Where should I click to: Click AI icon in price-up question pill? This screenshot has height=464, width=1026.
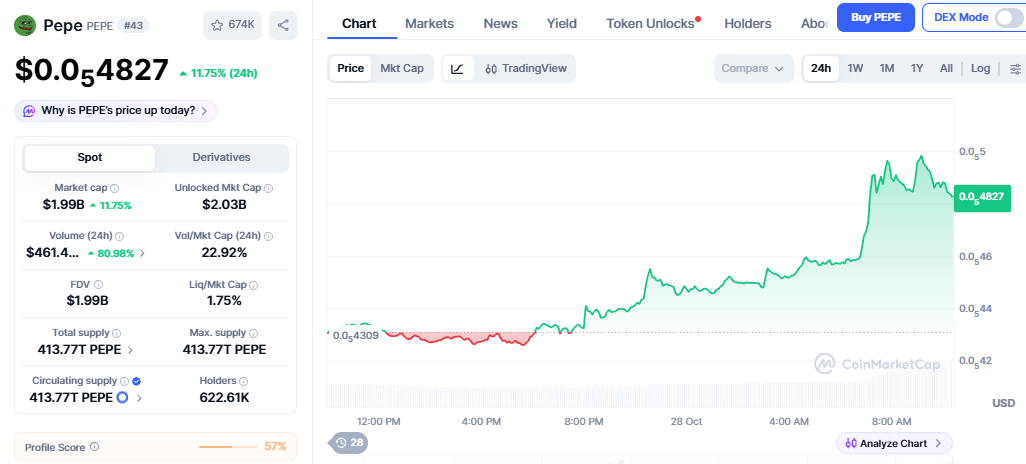[x=29, y=111]
